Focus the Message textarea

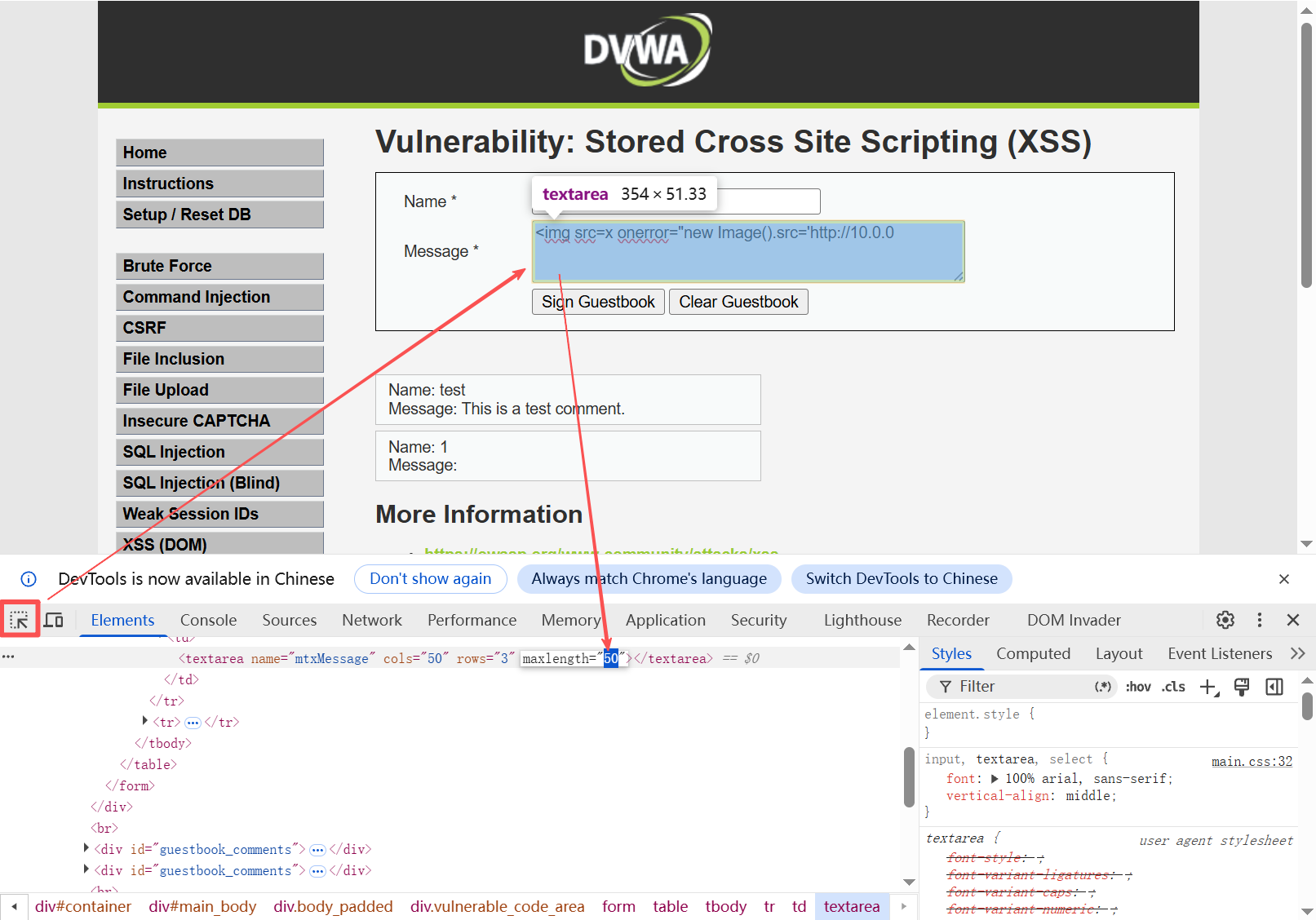748,251
